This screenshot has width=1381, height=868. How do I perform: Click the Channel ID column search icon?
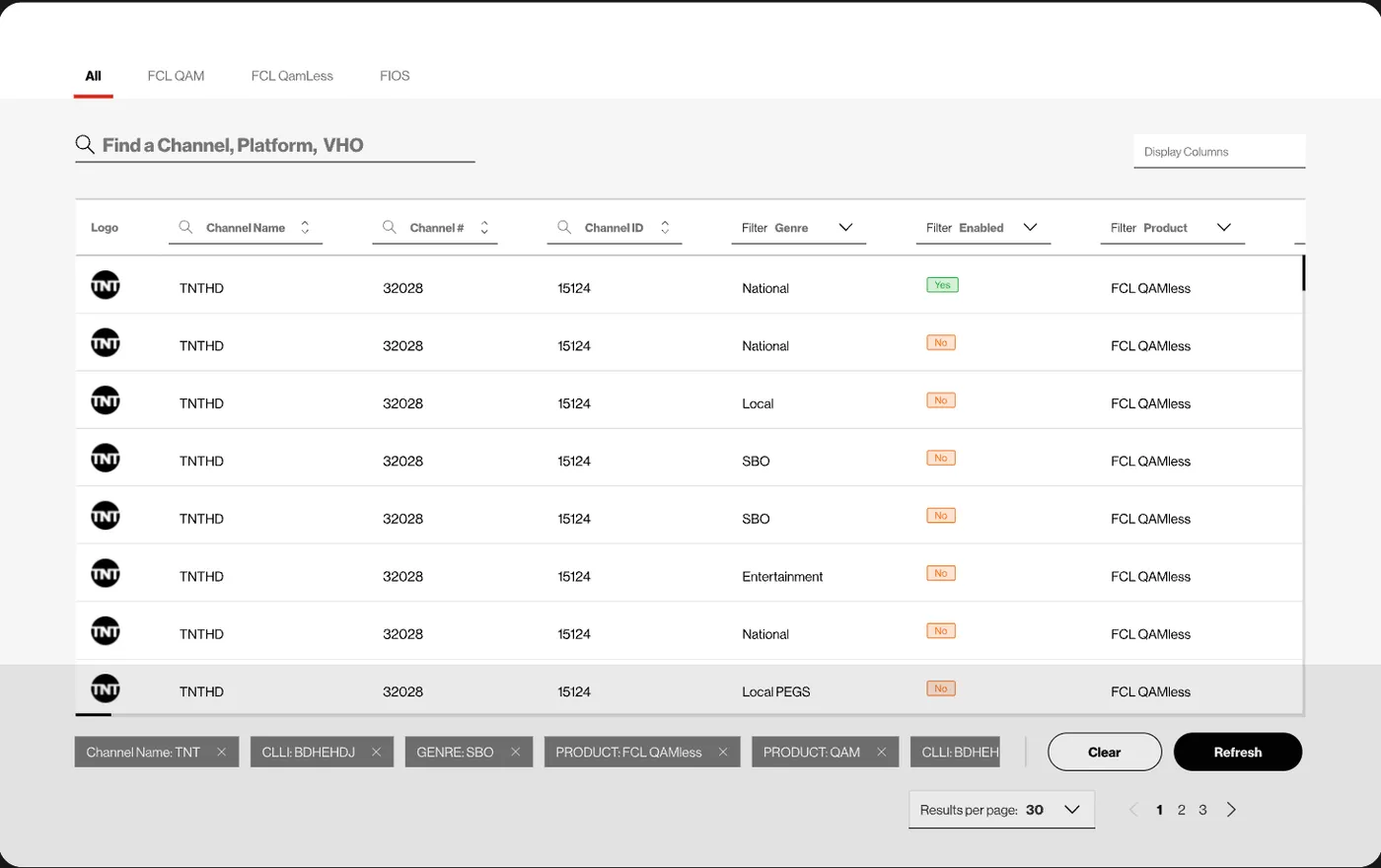point(564,228)
